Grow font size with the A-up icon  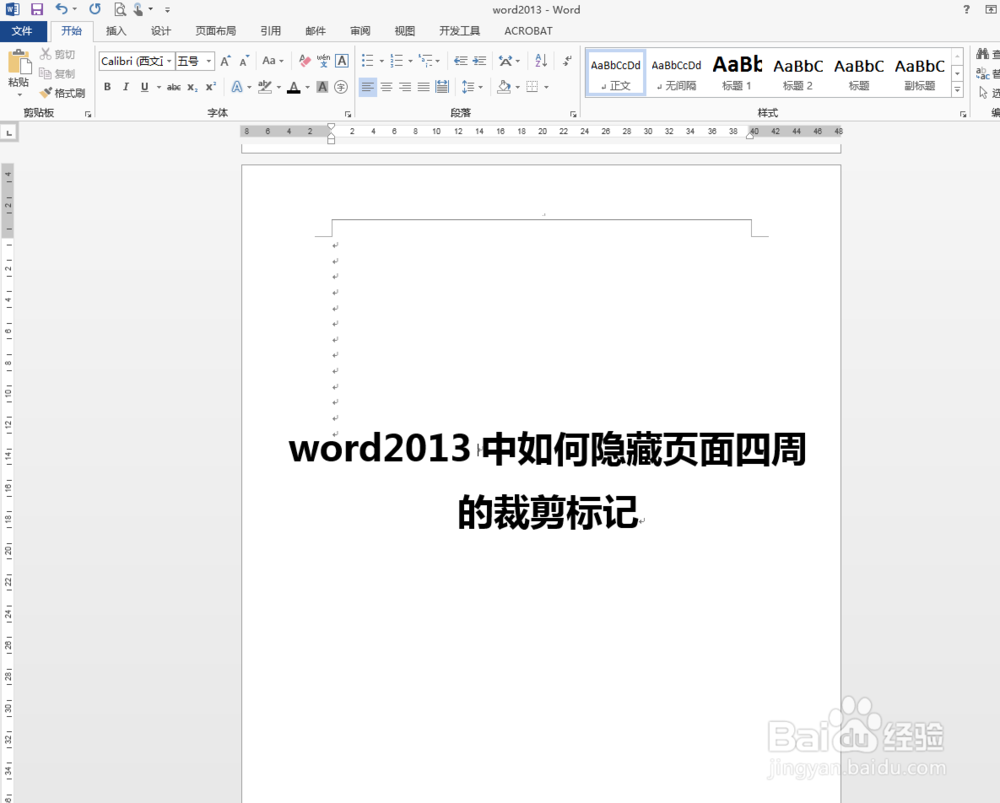(224, 61)
